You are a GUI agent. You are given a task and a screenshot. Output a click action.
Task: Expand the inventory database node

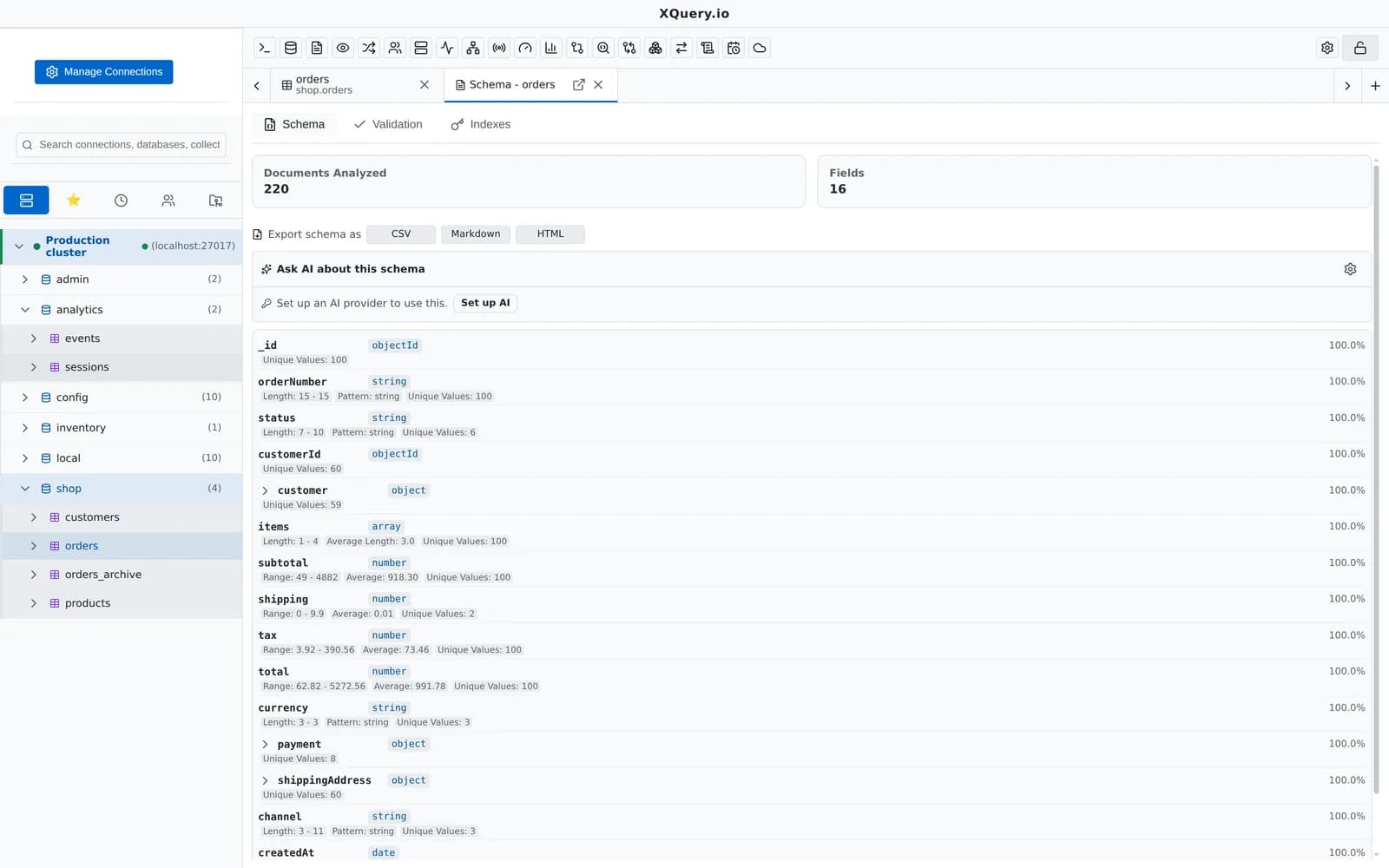point(25,428)
